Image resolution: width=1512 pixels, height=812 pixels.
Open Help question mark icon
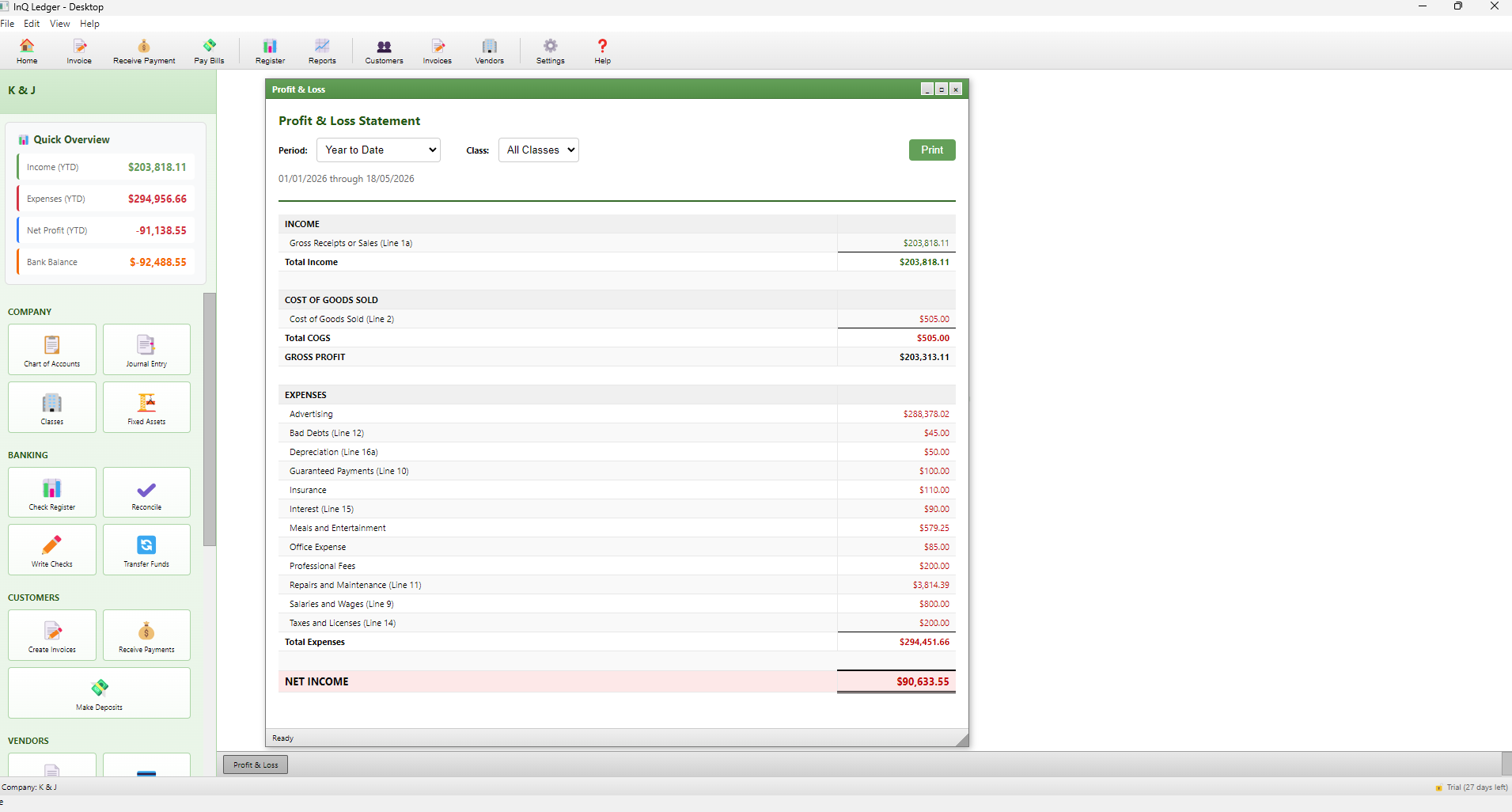pos(602,51)
